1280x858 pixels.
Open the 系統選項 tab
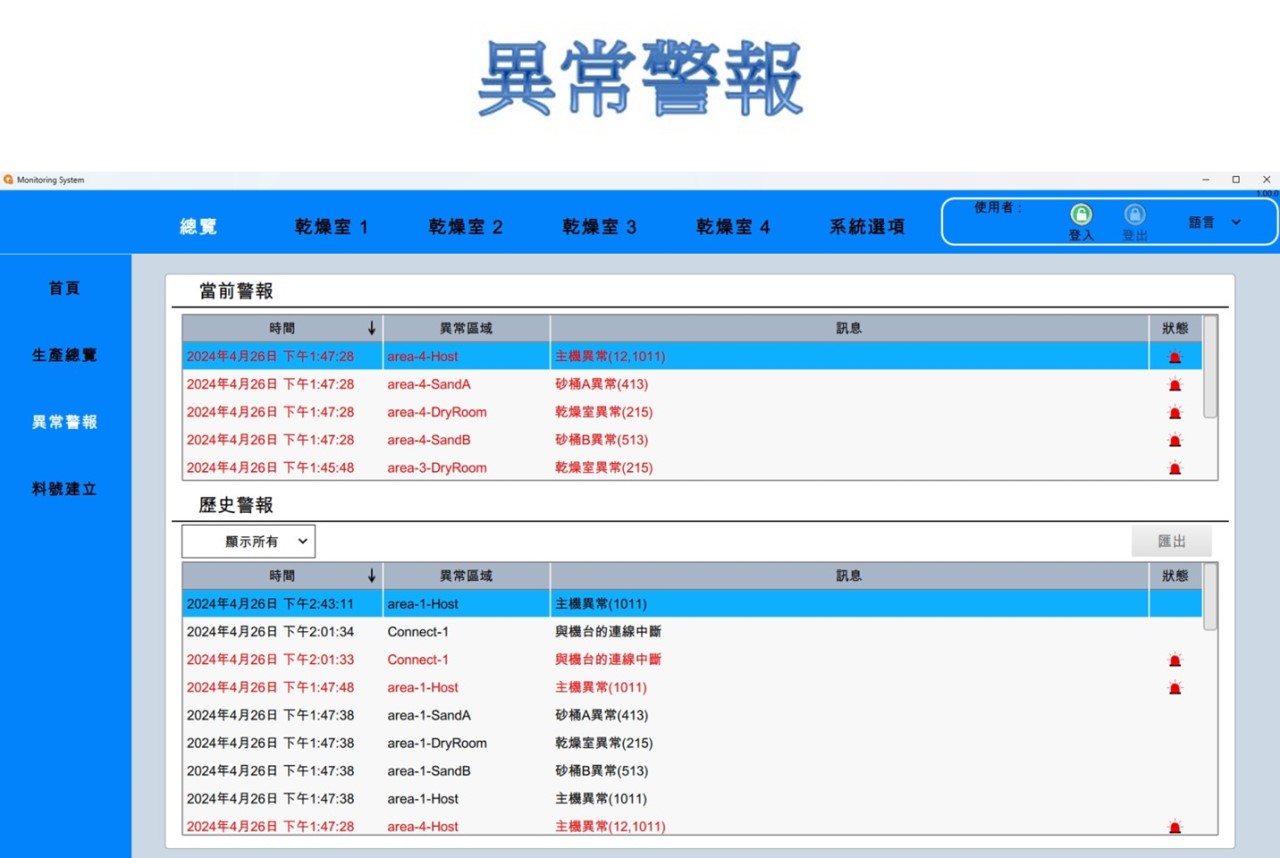[x=866, y=227]
